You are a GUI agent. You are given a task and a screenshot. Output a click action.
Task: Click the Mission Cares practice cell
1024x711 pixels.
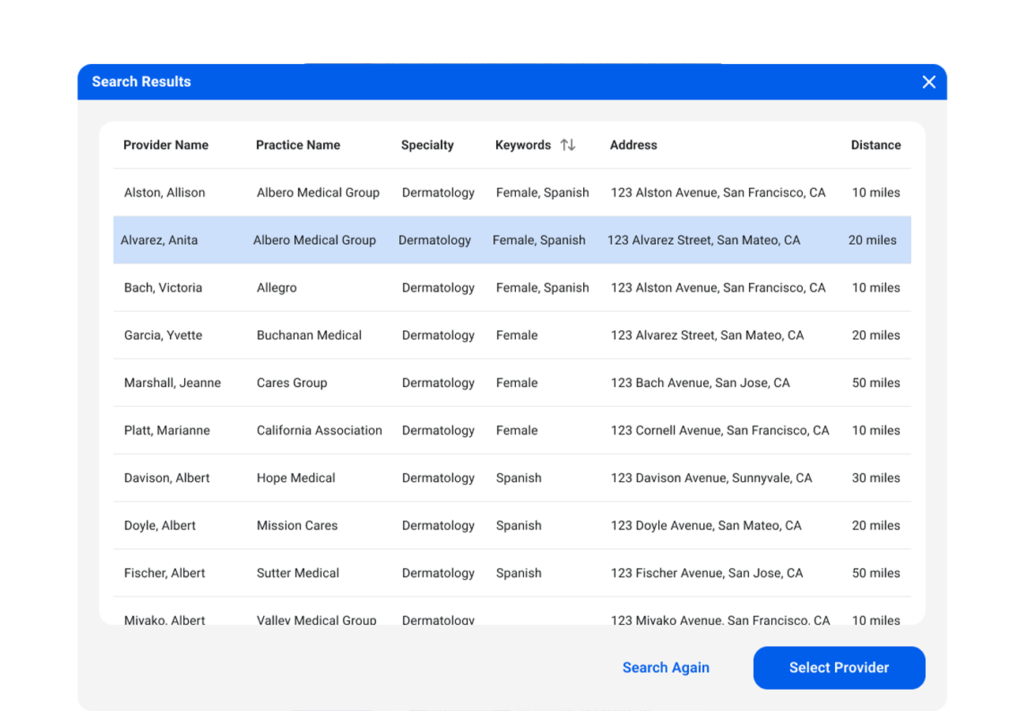[297, 526]
